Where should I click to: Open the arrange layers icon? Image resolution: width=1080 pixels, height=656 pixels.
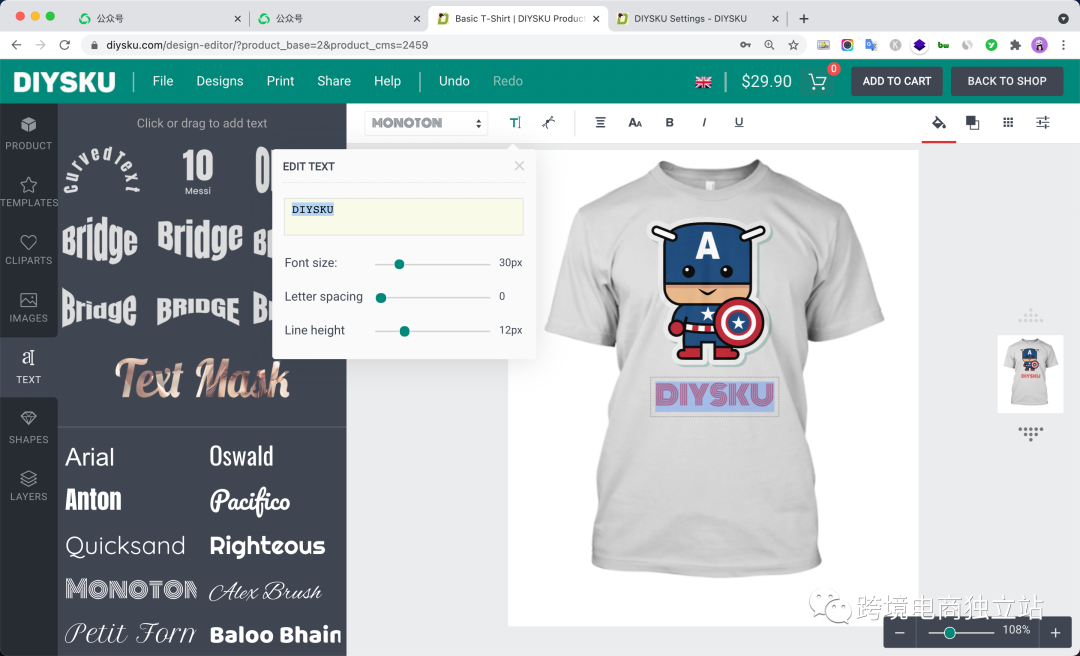click(973, 123)
